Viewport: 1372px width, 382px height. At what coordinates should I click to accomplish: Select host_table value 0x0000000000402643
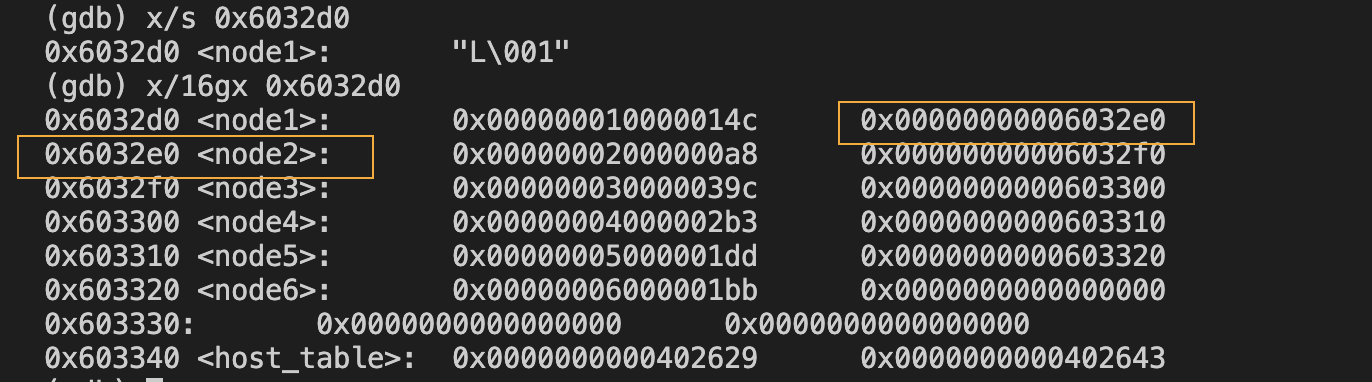(x=1013, y=360)
